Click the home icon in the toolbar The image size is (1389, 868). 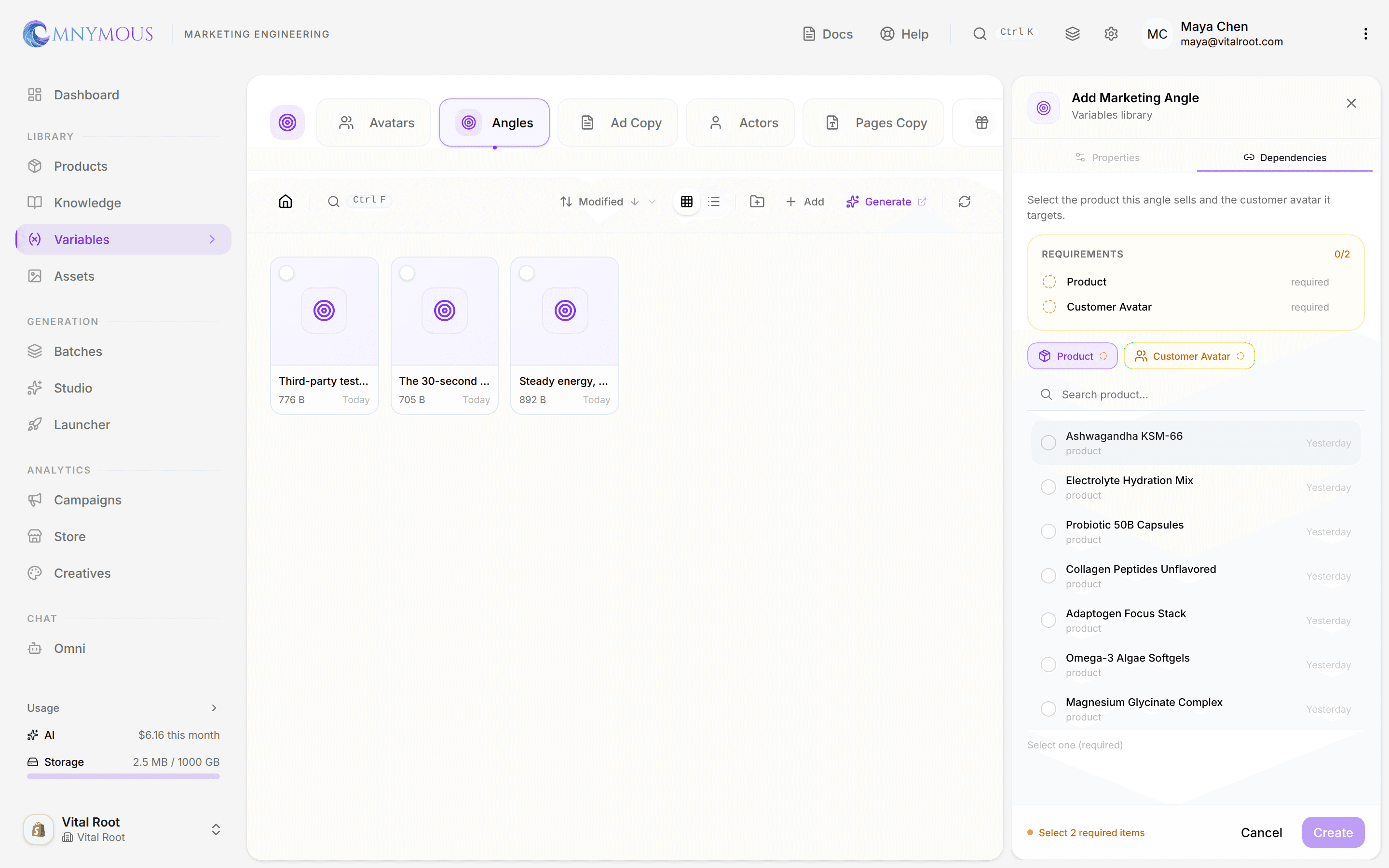coord(285,202)
